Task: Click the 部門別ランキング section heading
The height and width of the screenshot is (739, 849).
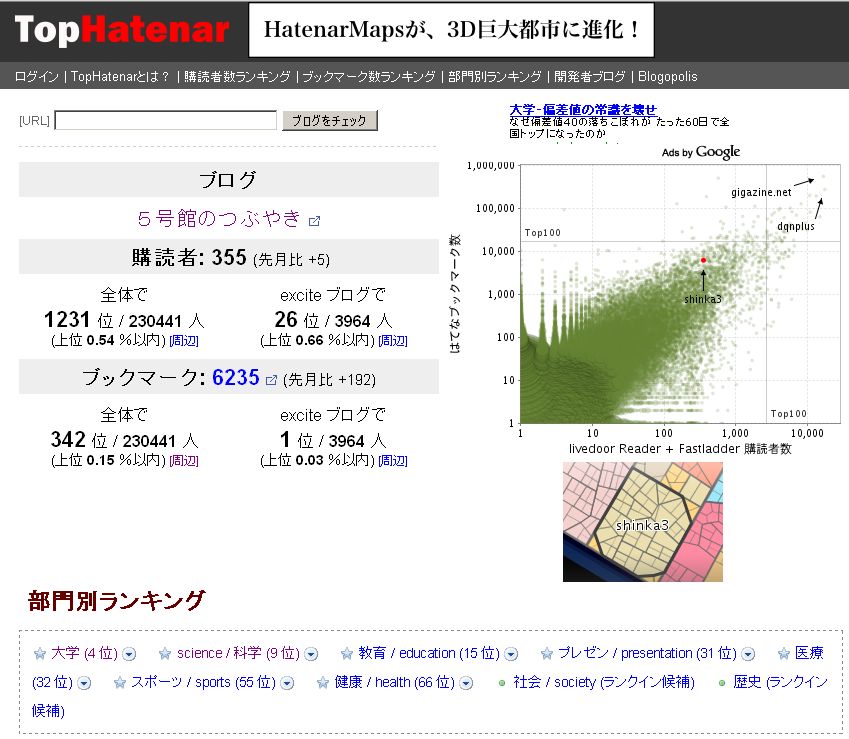Action: tap(116, 600)
